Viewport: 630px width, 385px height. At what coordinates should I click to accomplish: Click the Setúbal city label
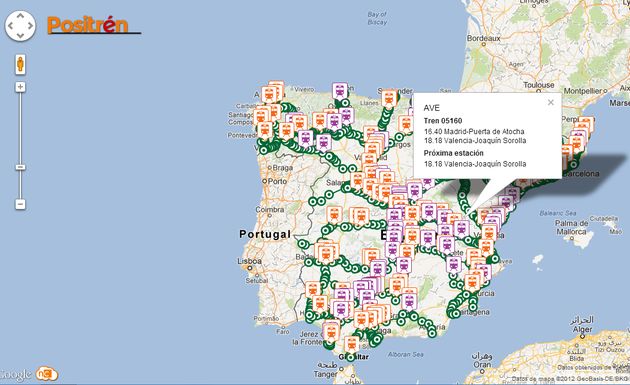pyautogui.click(x=257, y=281)
